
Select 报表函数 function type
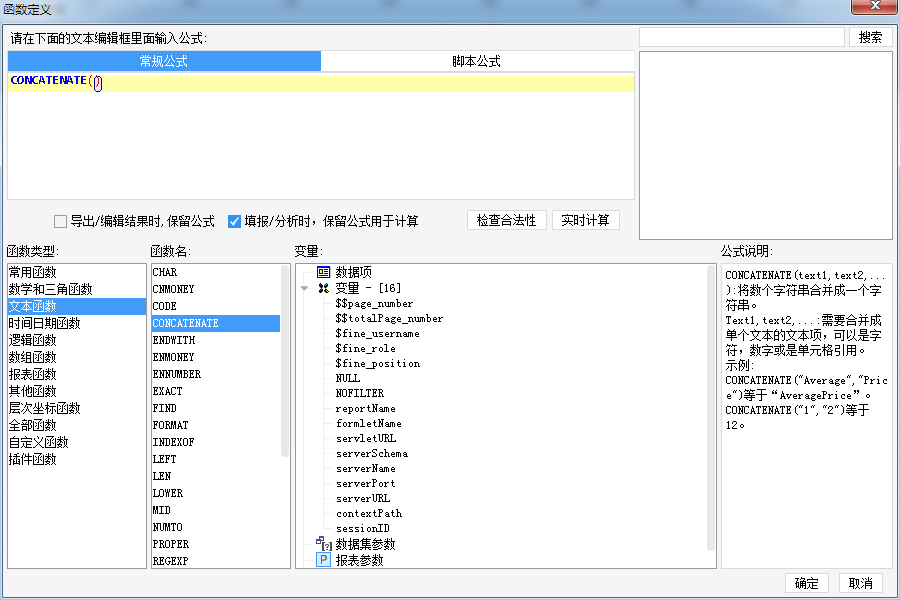point(77,374)
